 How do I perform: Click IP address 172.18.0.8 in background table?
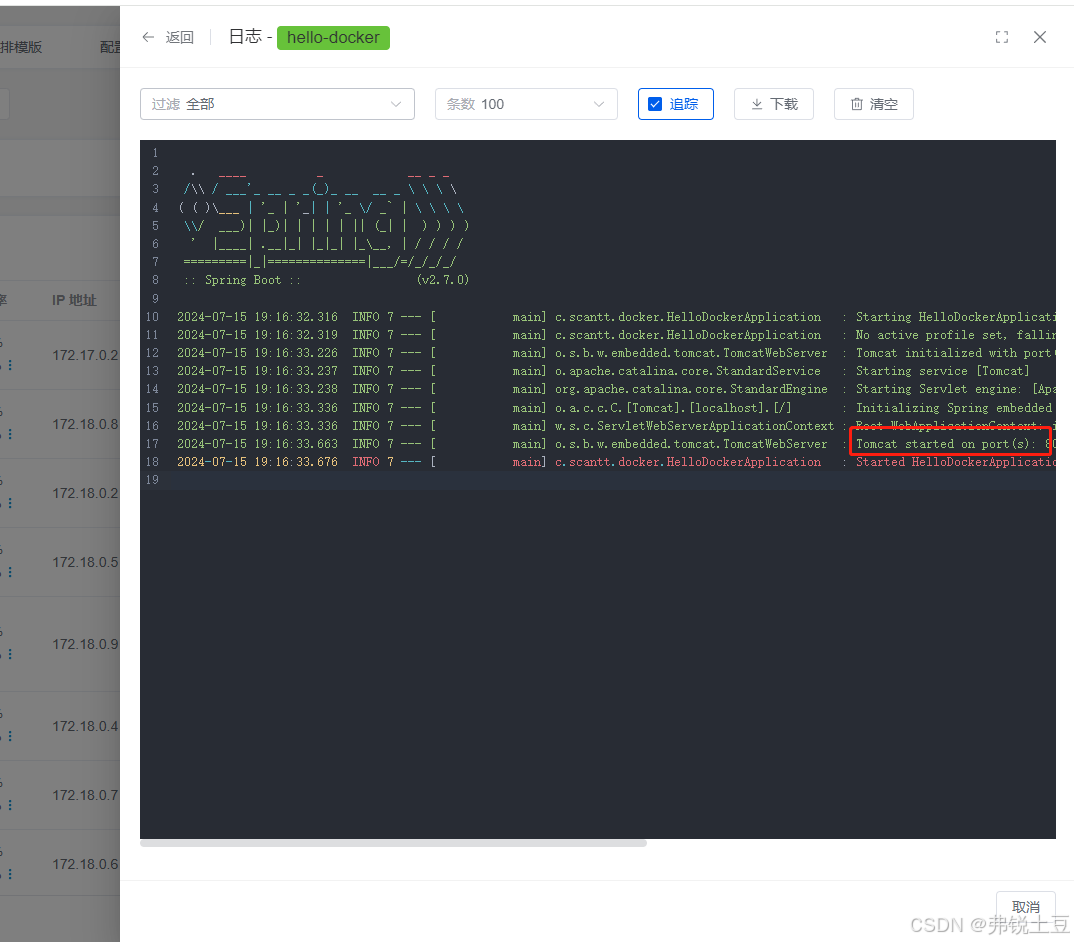tap(86, 424)
